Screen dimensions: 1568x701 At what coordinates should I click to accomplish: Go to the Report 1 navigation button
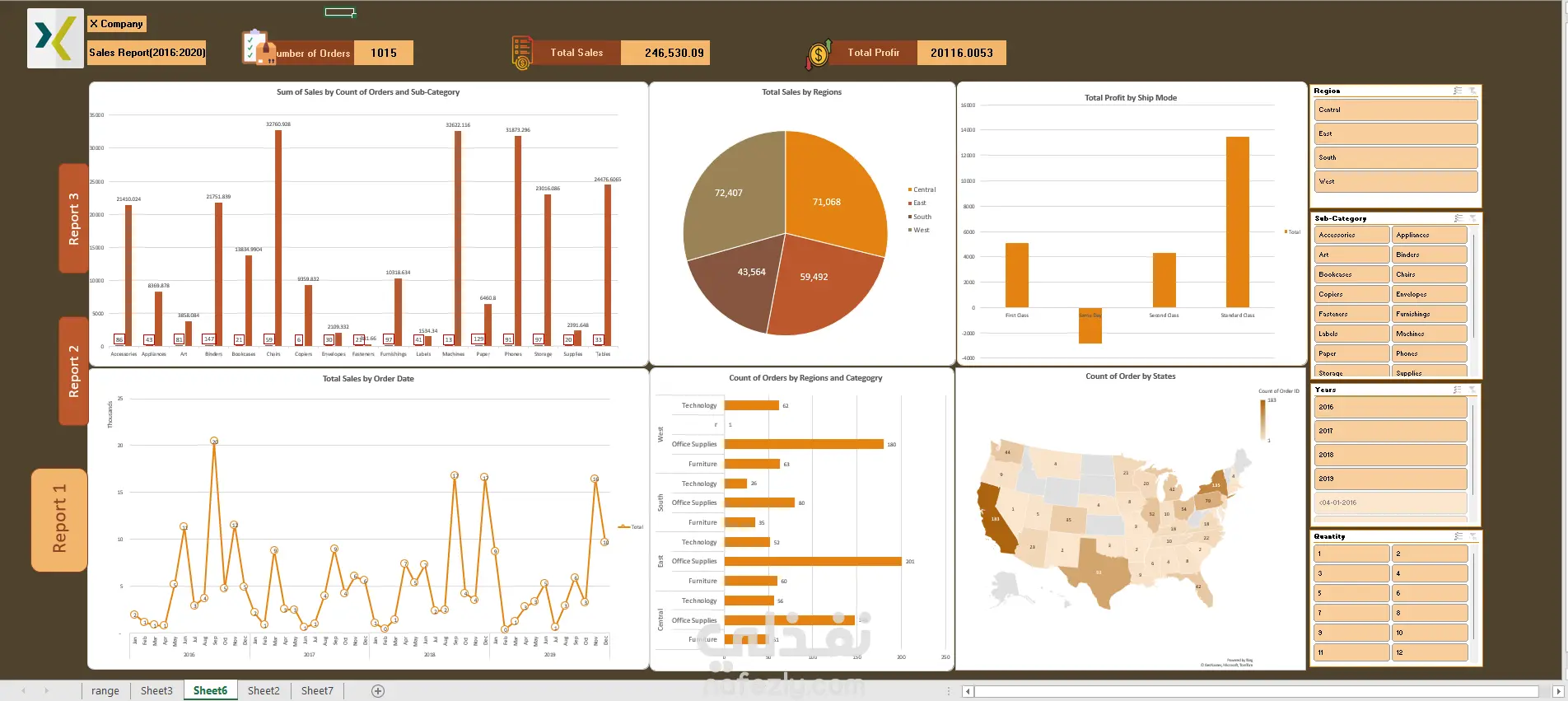(x=59, y=520)
